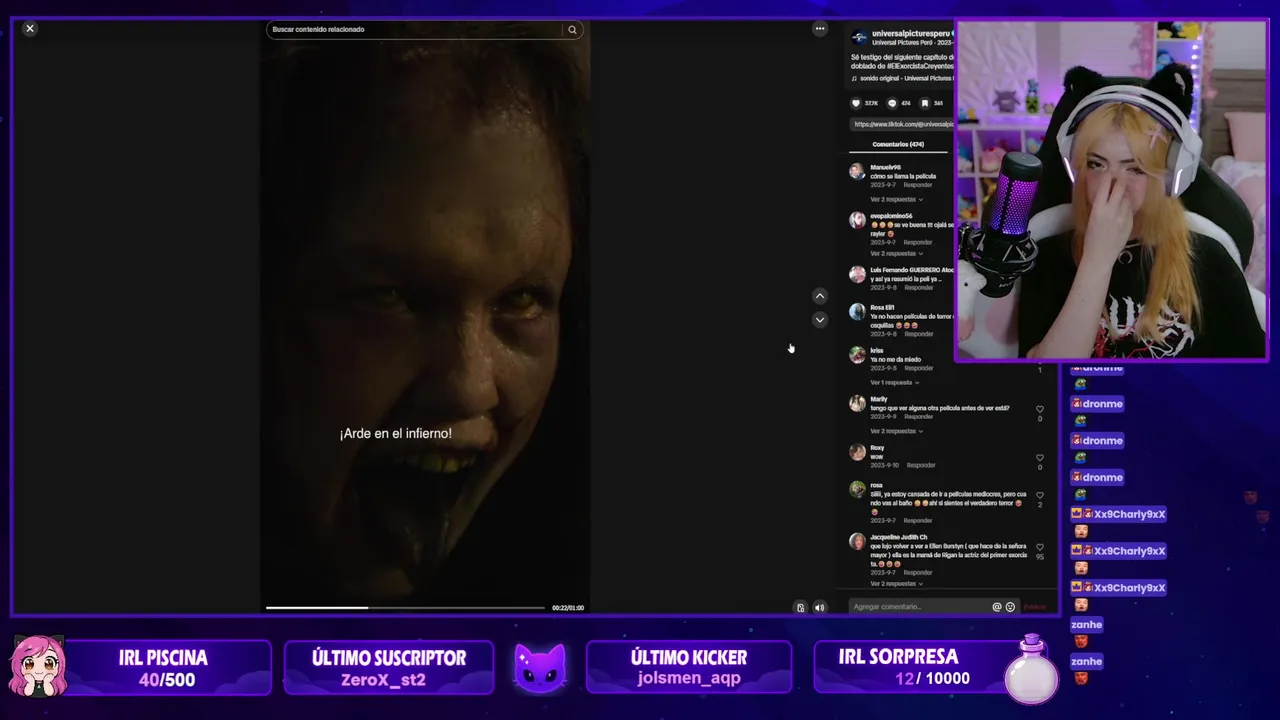Close the TikTok video viewer

(x=30, y=29)
